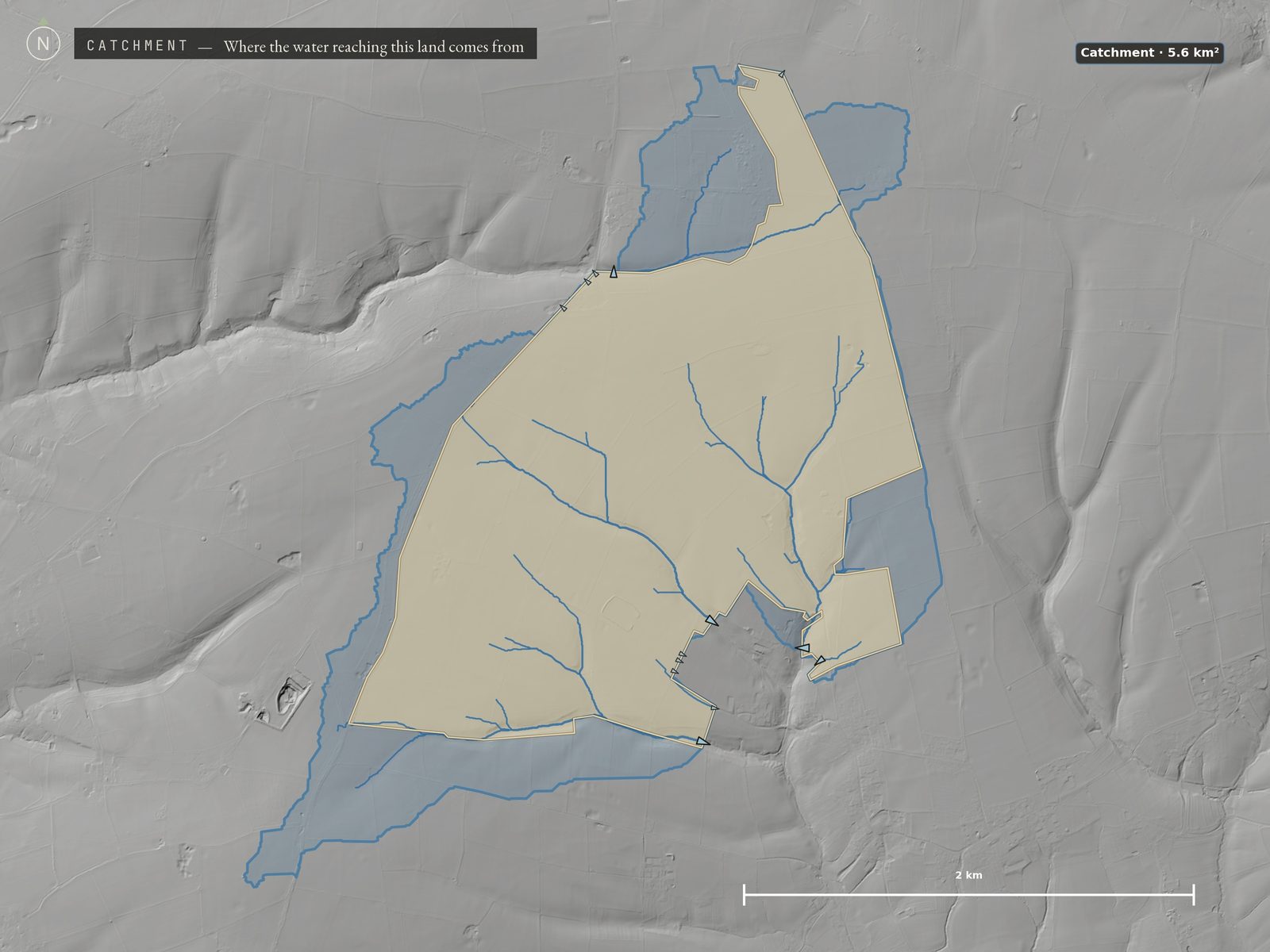Click the CATCHMENT title heading
Image resolution: width=1270 pixels, height=952 pixels.
click(137, 46)
